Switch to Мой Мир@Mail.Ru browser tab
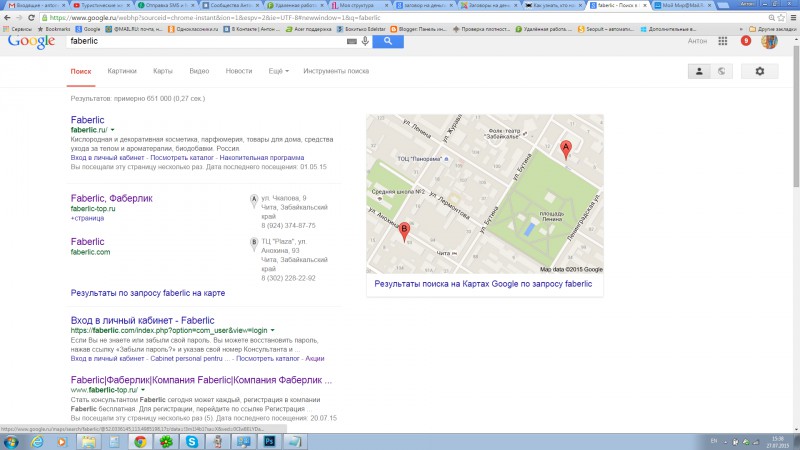 pyautogui.click(x=684, y=5)
